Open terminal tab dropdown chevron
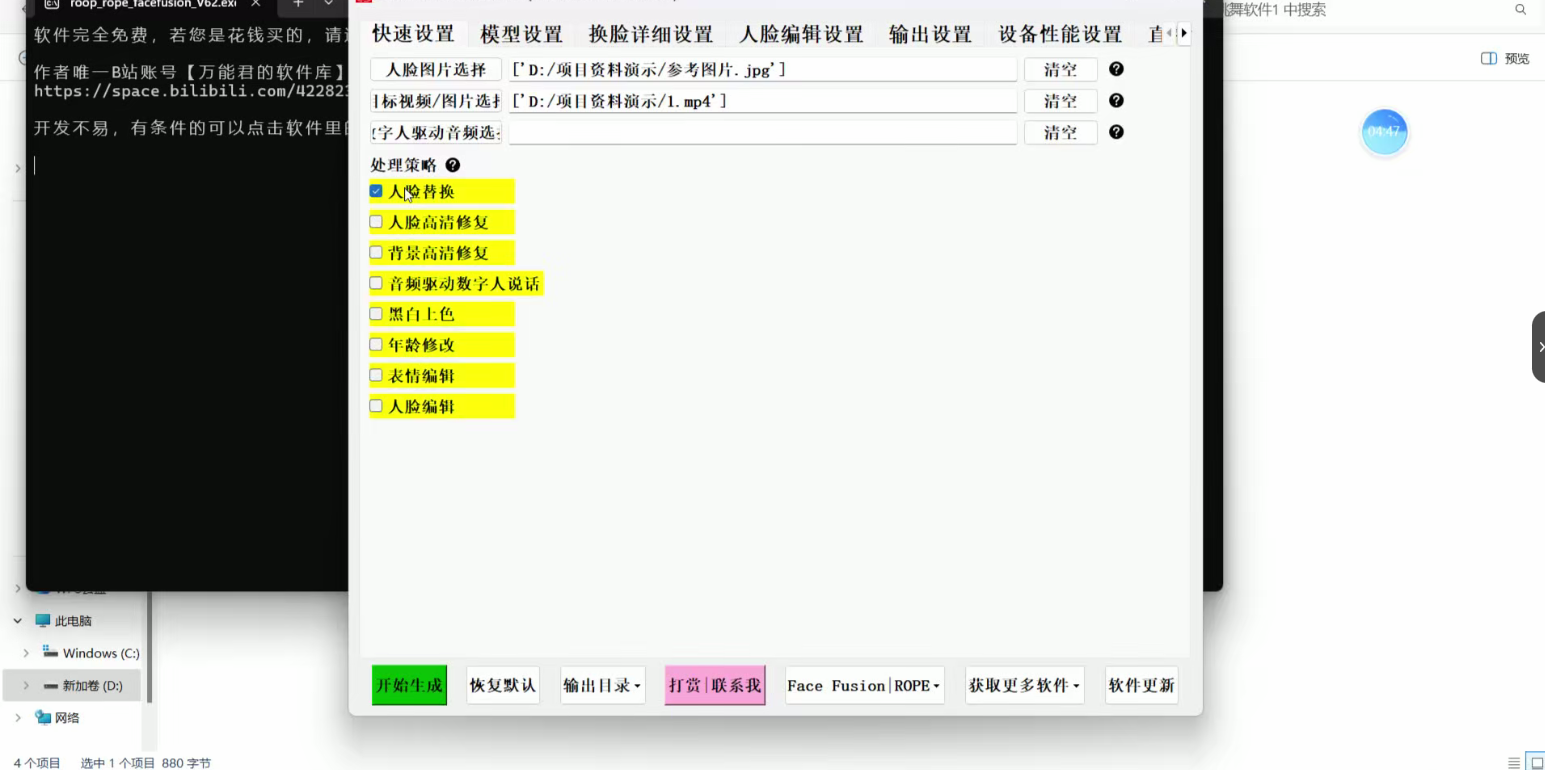 pyautogui.click(x=328, y=4)
